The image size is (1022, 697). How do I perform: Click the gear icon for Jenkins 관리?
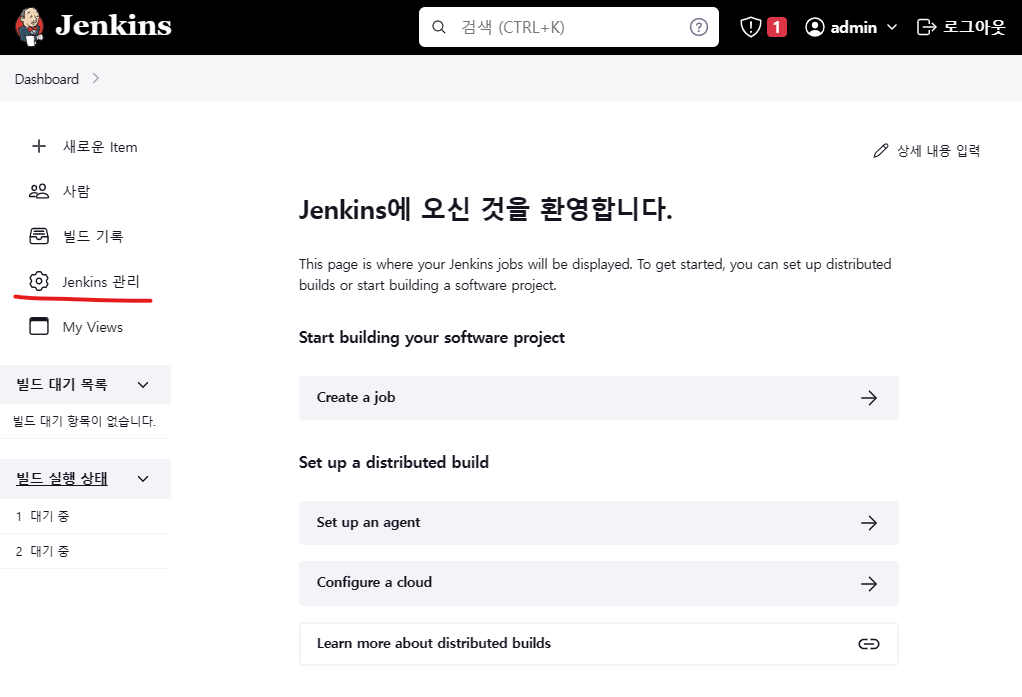[39, 281]
